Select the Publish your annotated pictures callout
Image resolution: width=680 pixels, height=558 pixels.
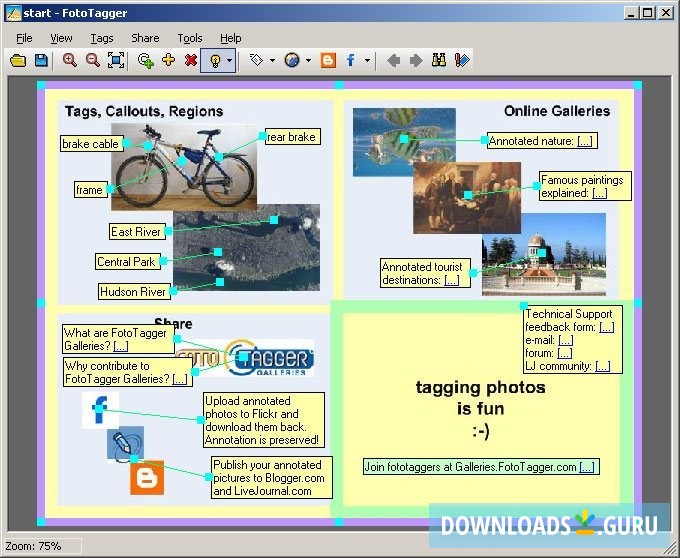pyautogui.click(x=271, y=477)
